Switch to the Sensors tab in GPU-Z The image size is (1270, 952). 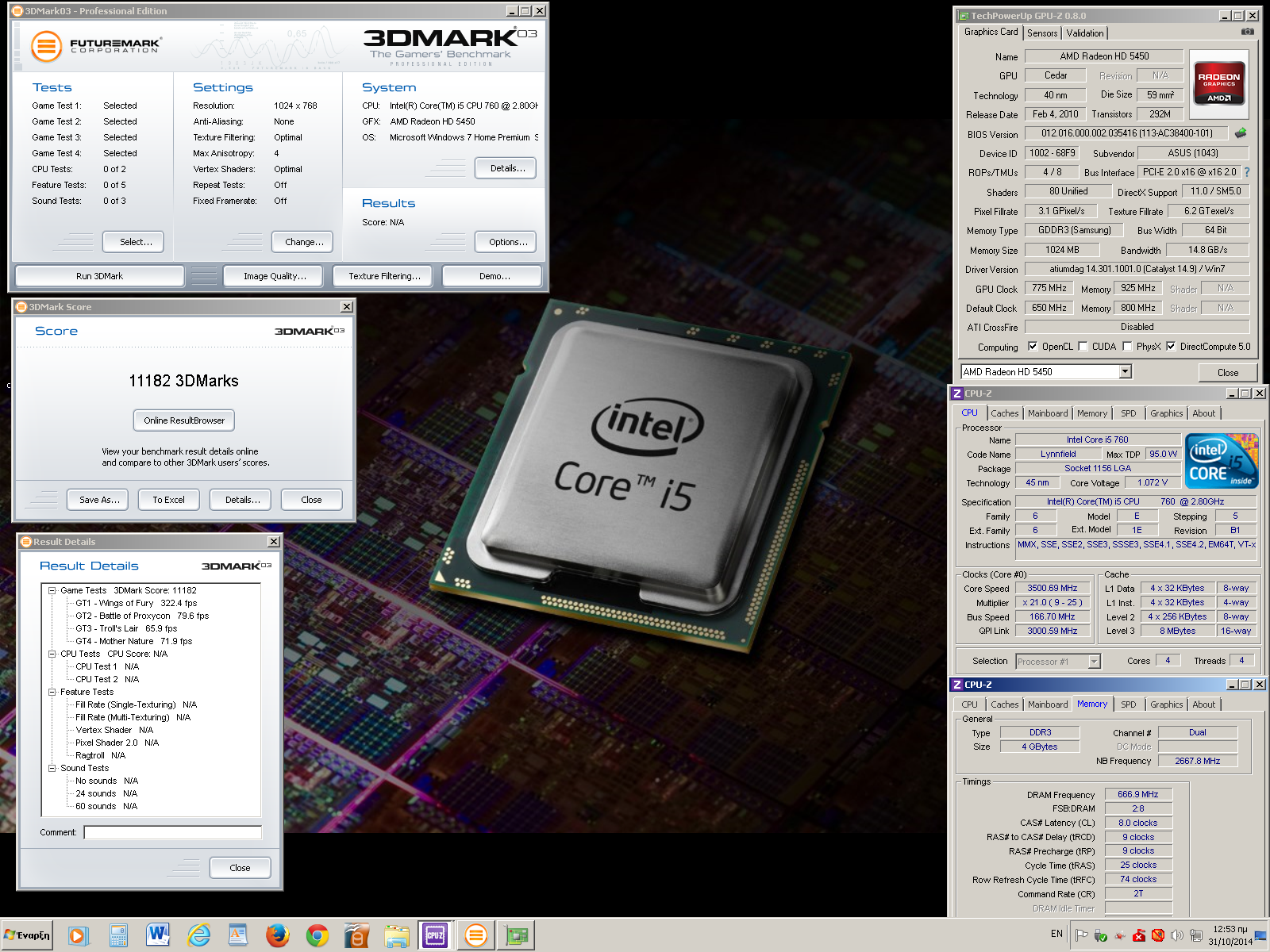click(x=1042, y=33)
